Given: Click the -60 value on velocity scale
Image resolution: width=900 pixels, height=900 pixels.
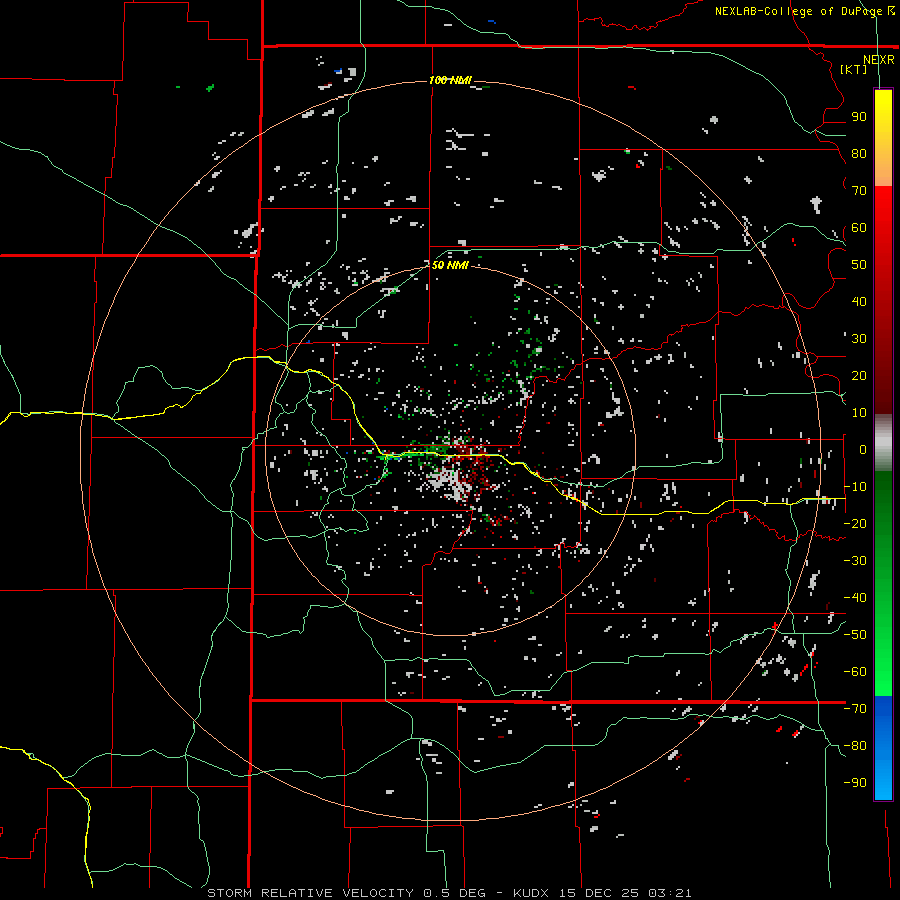Looking at the screenshot, I should (x=855, y=672).
